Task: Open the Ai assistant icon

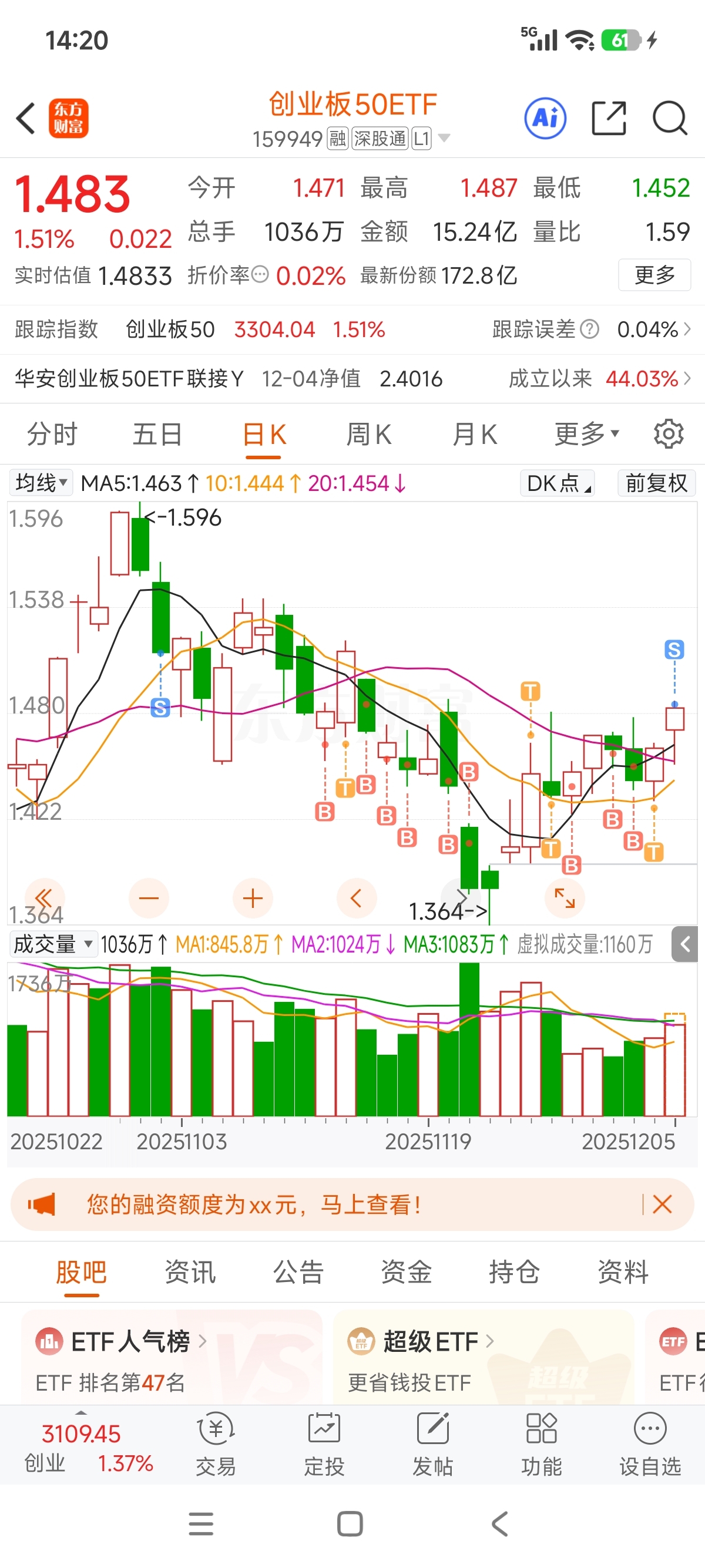Action: pyautogui.click(x=545, y=118)
